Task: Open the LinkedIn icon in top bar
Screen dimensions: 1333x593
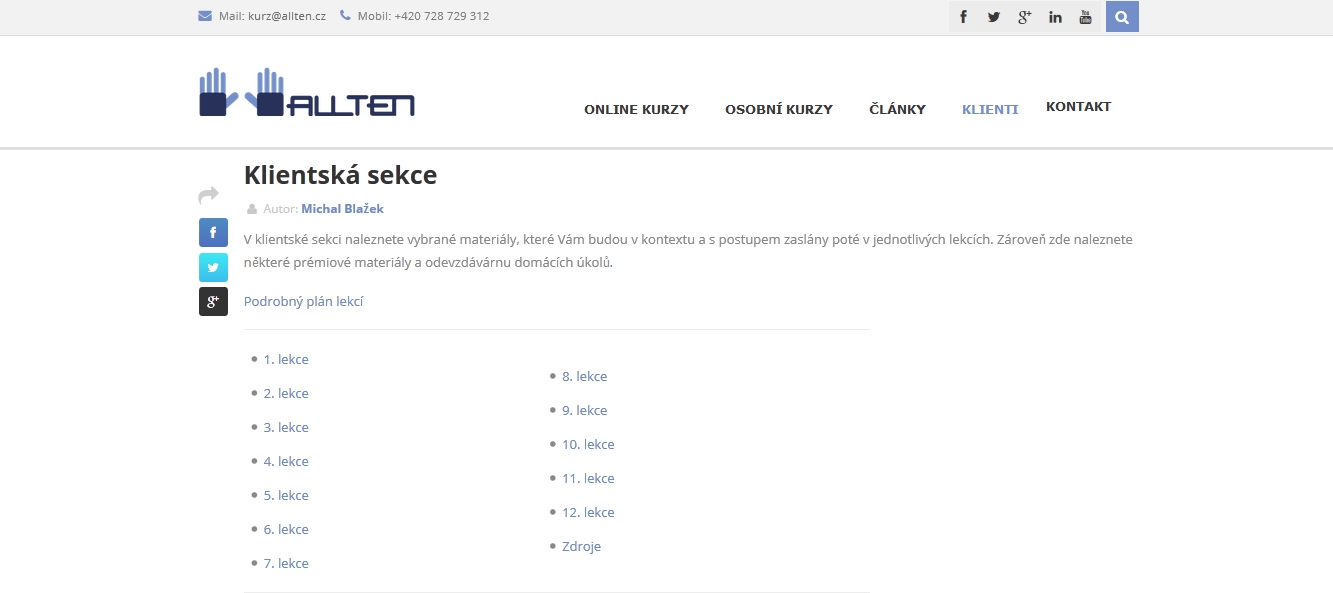Action: [1055, 17]
